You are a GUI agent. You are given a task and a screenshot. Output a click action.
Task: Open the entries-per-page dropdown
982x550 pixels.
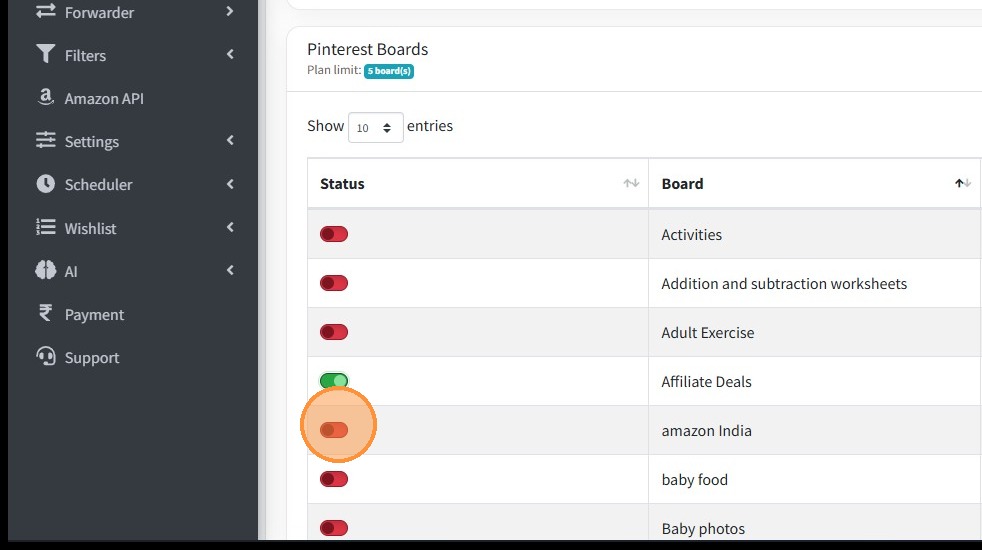pyautogui.click(x=376, y=127)
